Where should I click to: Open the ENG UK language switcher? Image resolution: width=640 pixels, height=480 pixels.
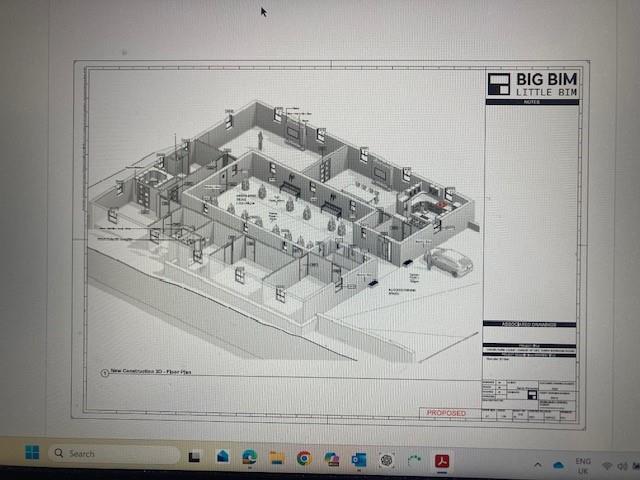coord(583,466)
